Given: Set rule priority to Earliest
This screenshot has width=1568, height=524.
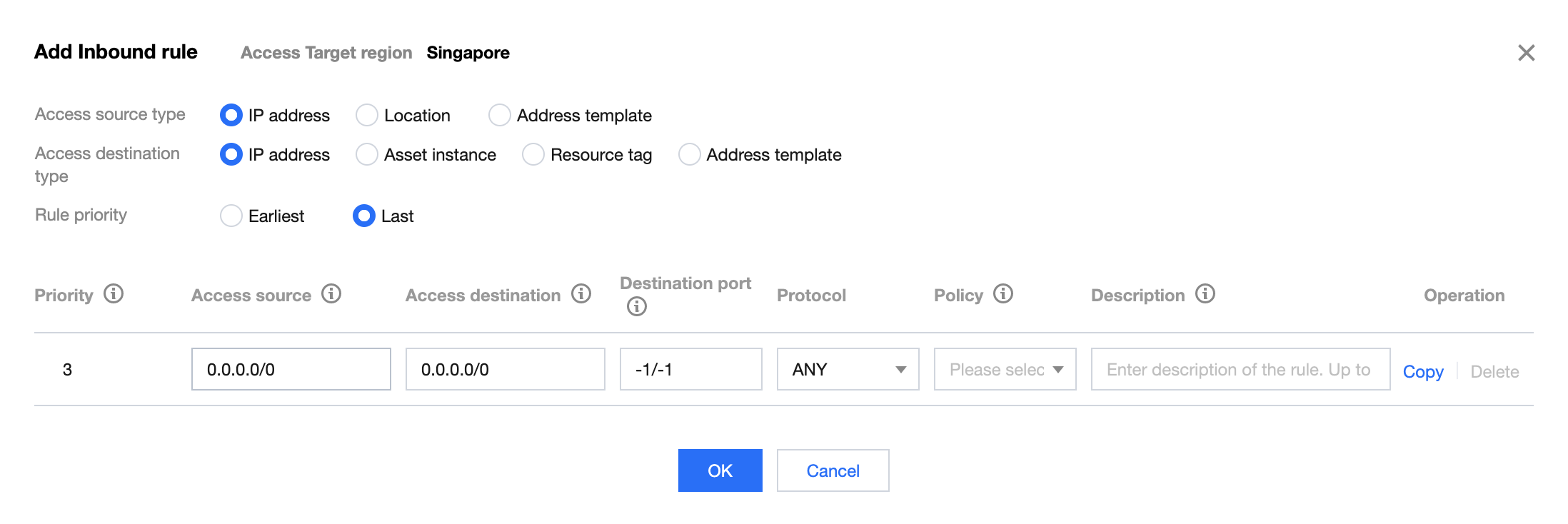Looking at the screenshot, I should pyautogui.click(x=231, y=216).
